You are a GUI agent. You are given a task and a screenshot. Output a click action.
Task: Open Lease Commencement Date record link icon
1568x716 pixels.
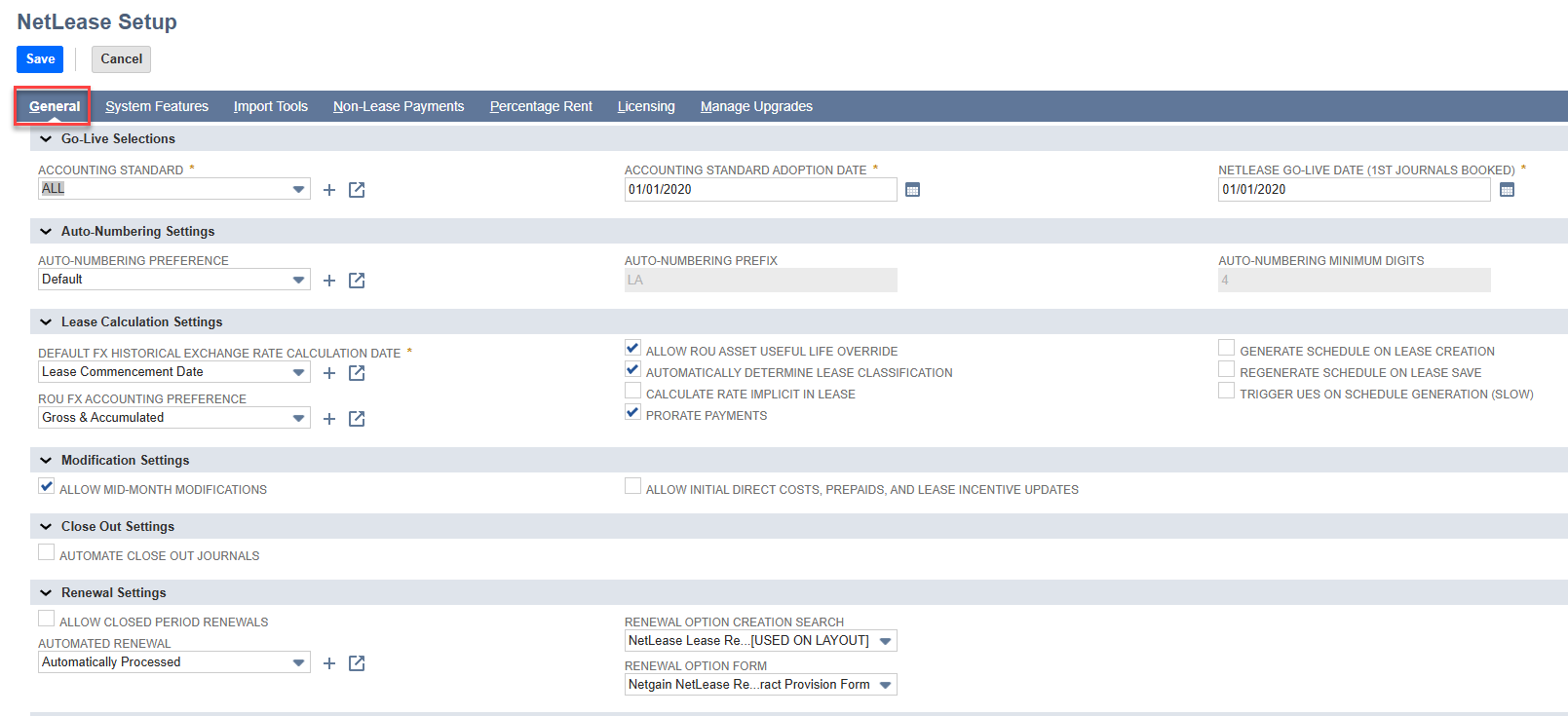357,373
